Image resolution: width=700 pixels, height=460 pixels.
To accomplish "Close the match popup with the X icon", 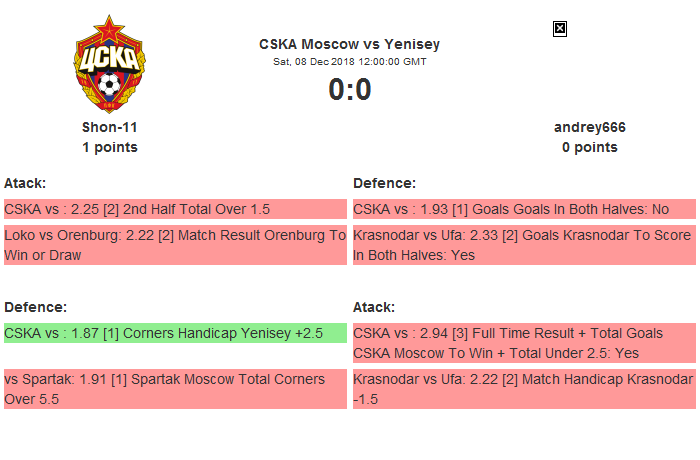I will 560,29.
